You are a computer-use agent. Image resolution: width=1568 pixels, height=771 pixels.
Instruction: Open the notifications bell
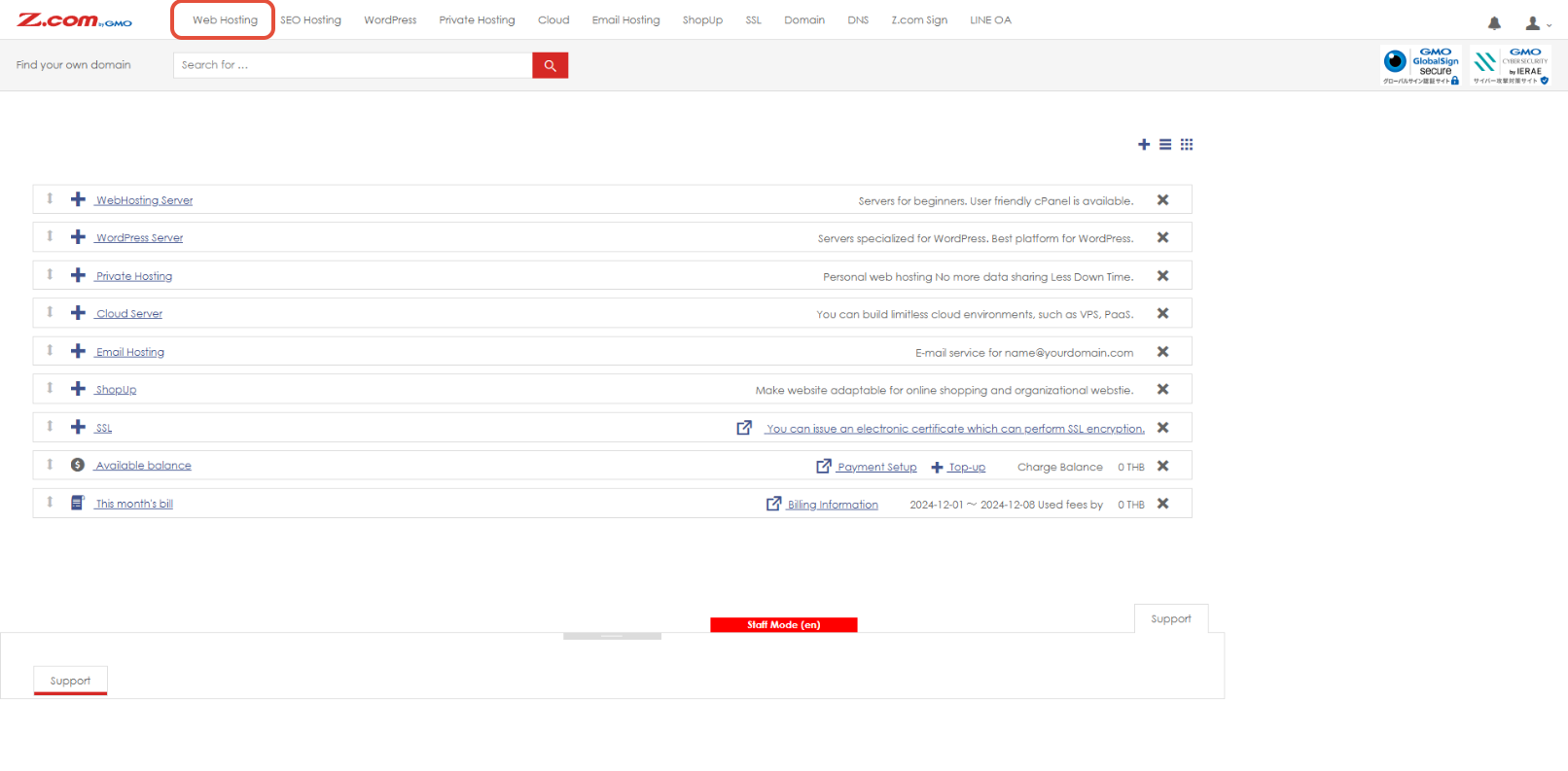tap(1494, 23)
